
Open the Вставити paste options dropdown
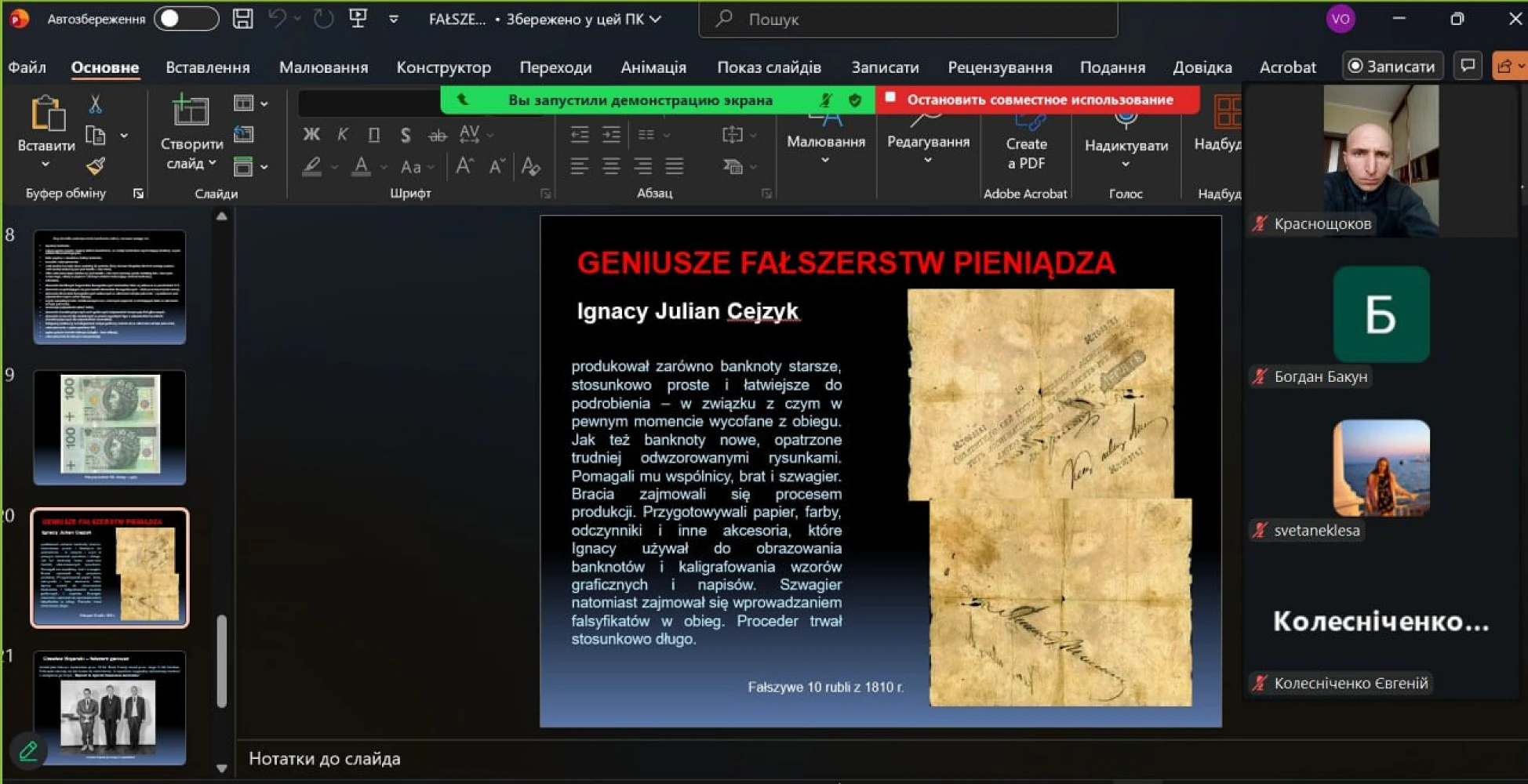click(x=45, y=164)
